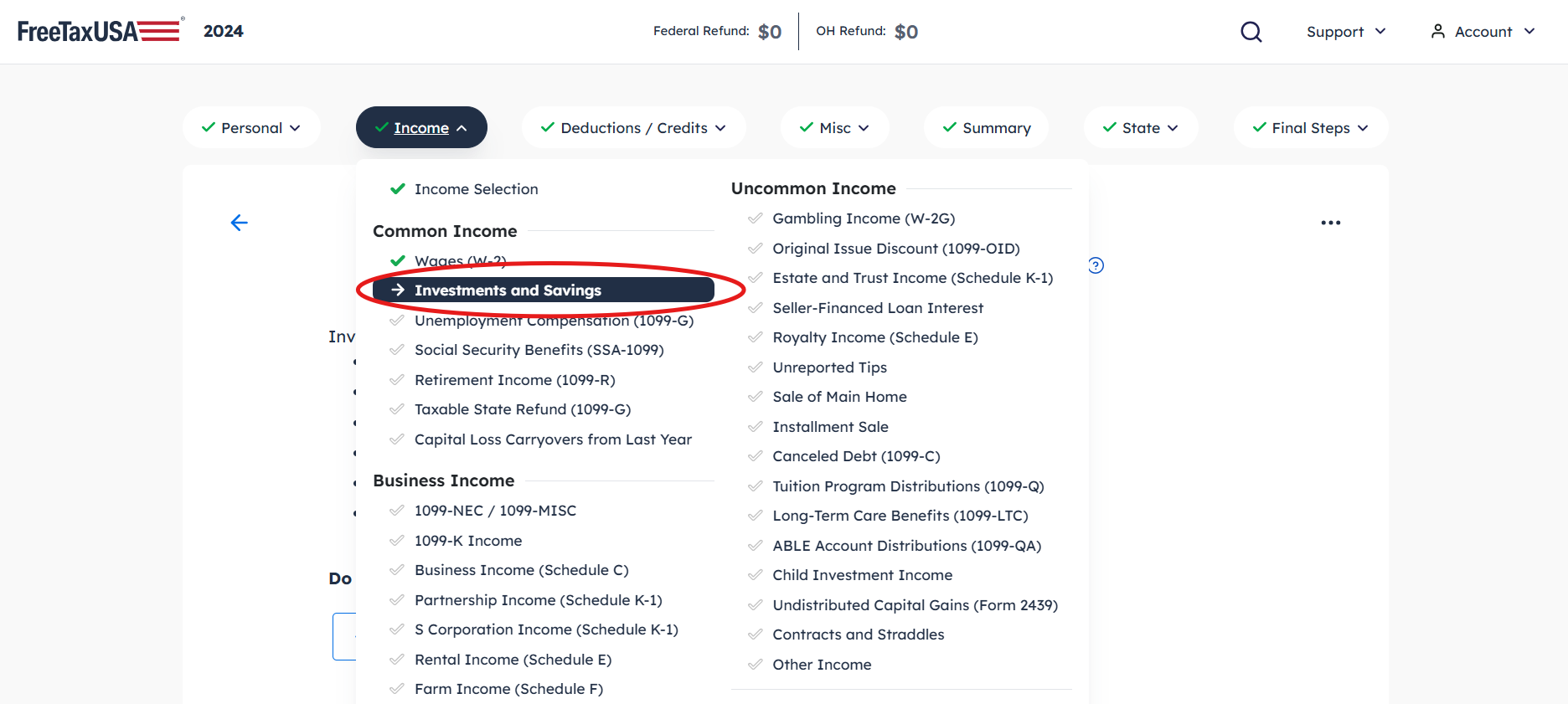This screenshot has width=1568, height=704.
Task: Click the Account person icon
Action: 1437,31
